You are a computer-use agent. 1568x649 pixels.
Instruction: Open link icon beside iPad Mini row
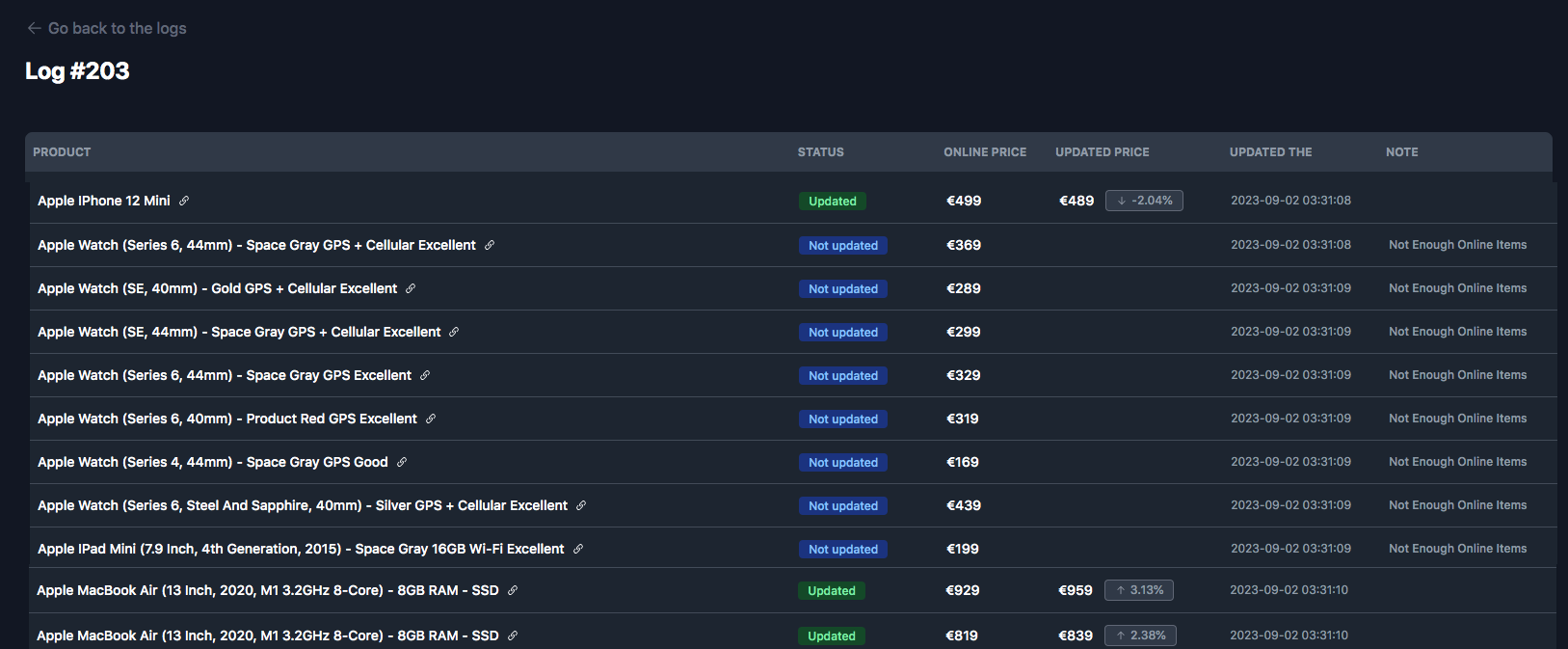point(578,549)
